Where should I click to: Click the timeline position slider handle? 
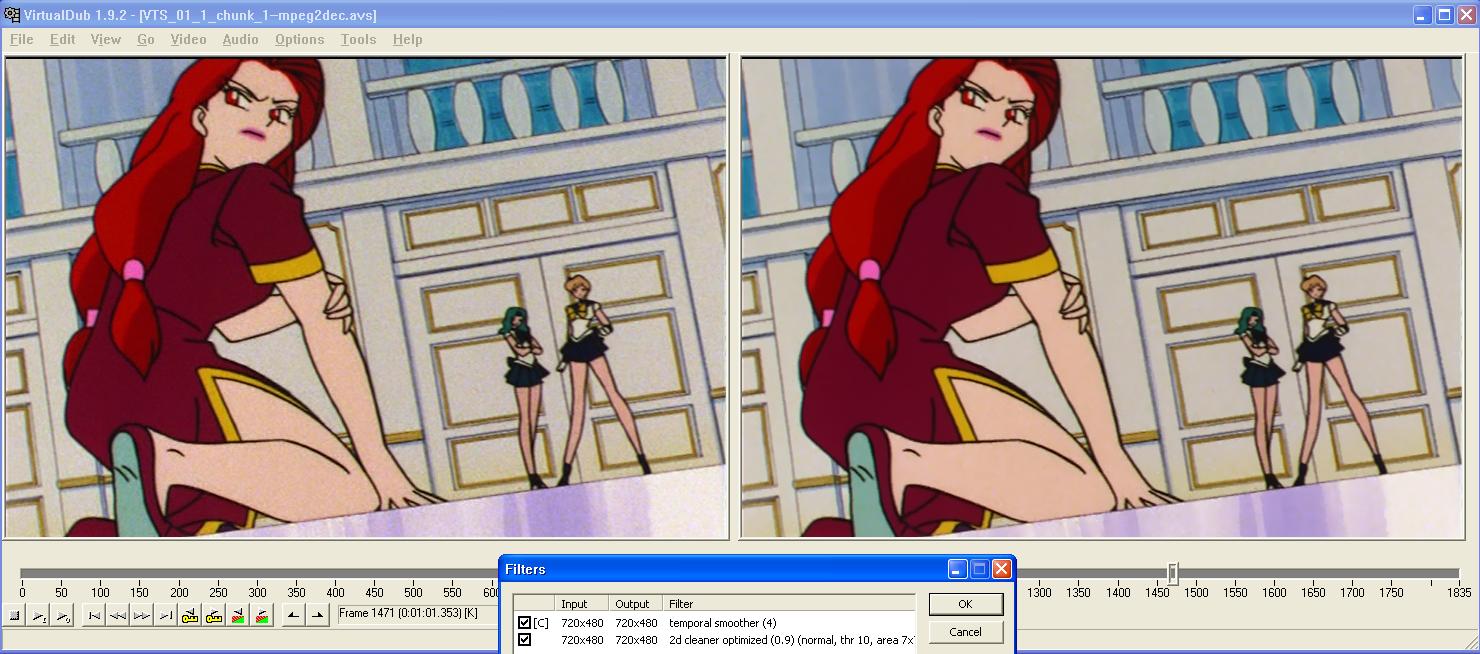1173,573
